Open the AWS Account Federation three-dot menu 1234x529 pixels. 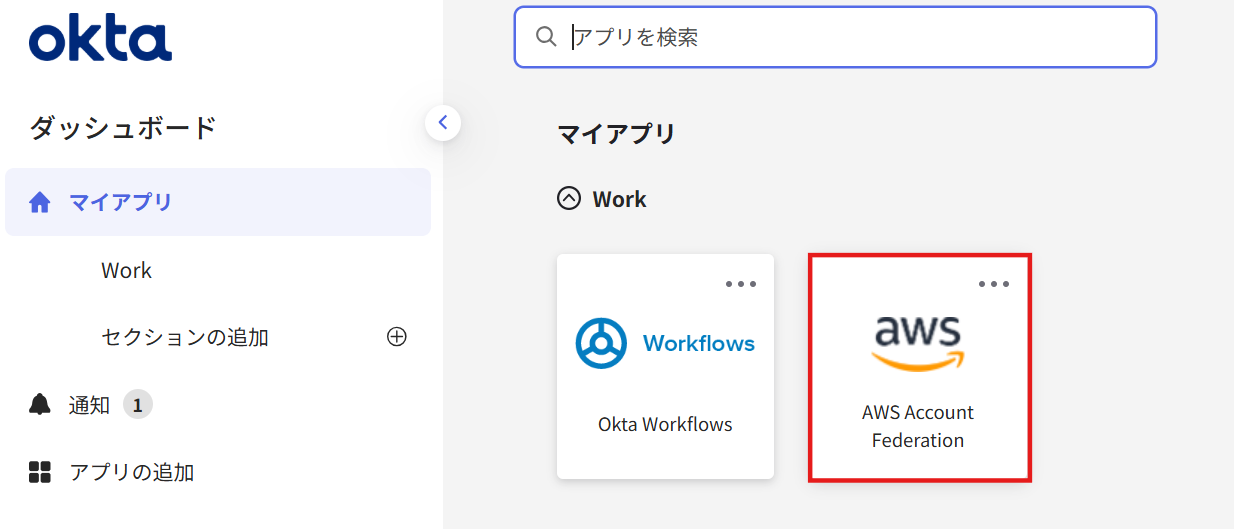994,284
